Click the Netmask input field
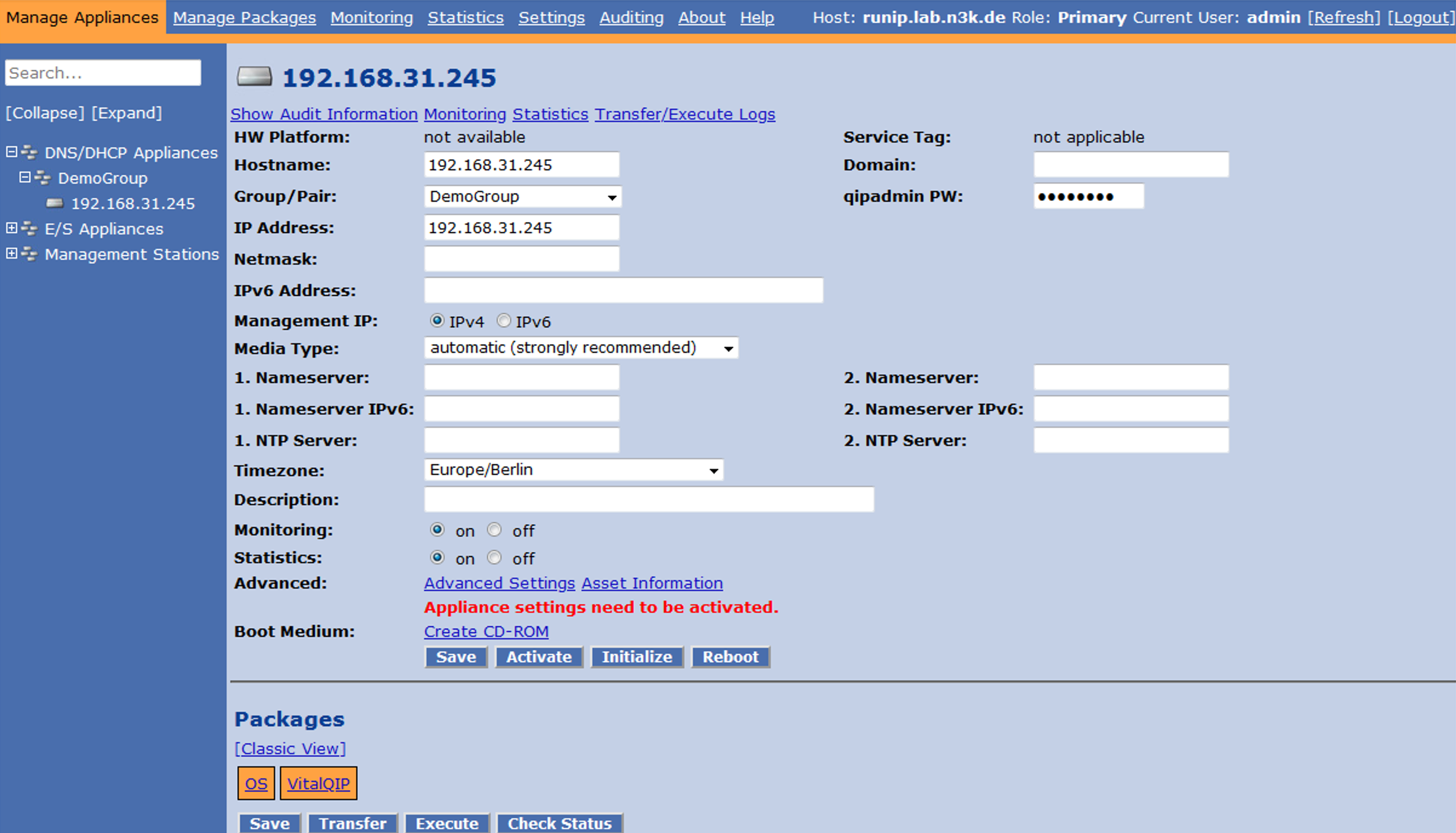This screenshot has height=833, width=1456. (521, 259)
